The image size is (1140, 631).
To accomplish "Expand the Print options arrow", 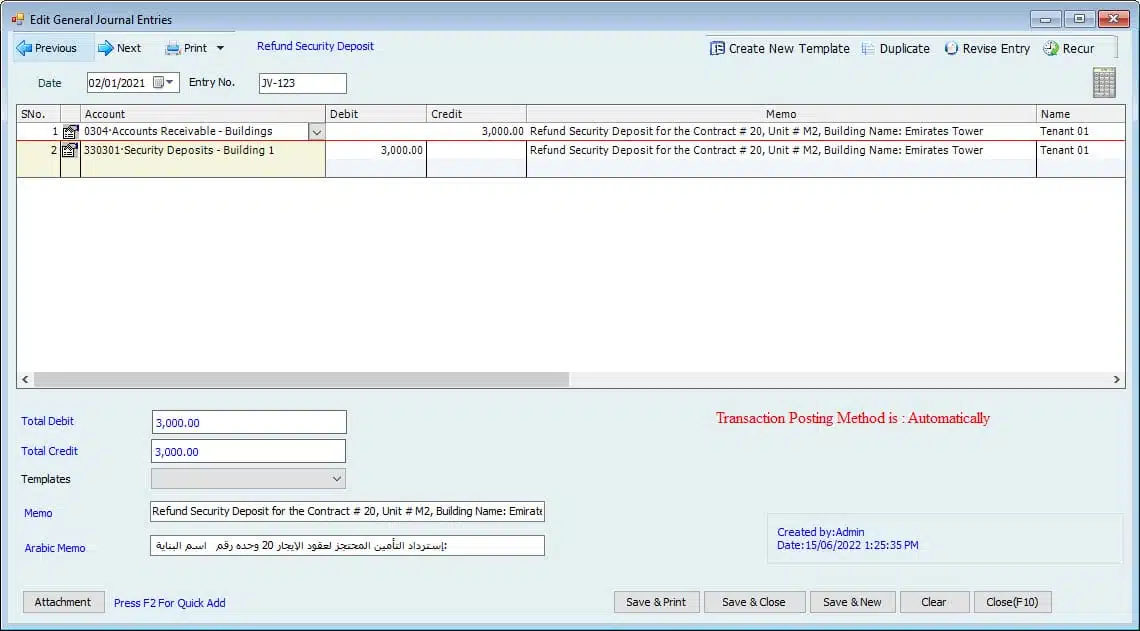I will tap(220, 48).
